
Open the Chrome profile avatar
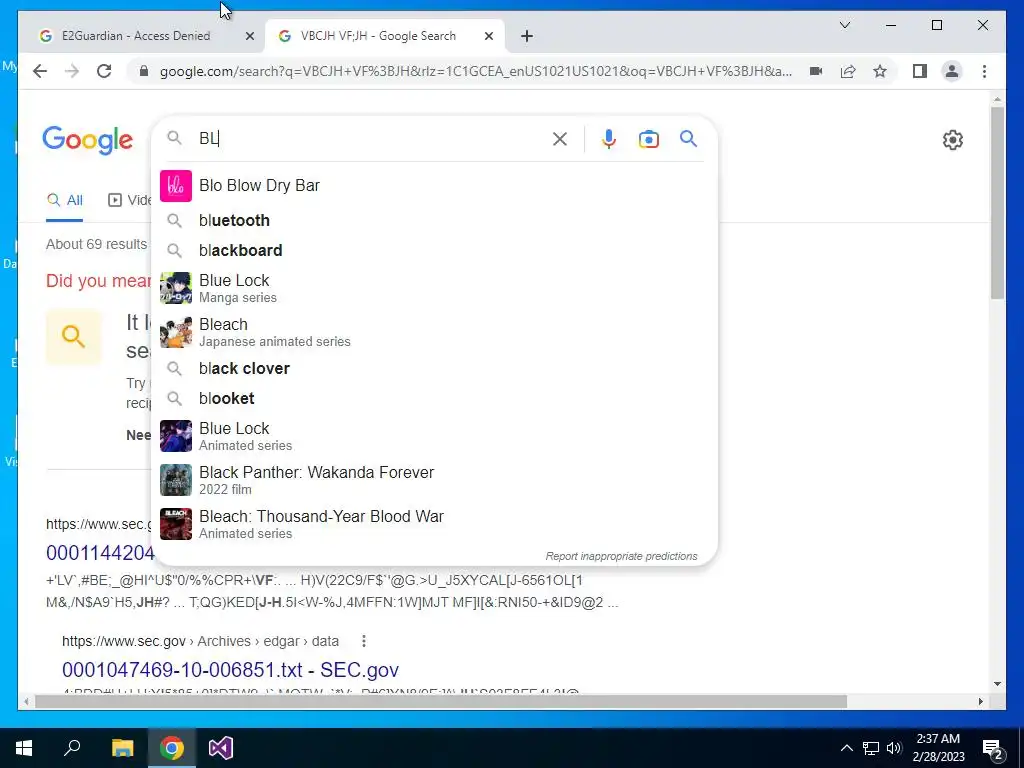point(952,71)
